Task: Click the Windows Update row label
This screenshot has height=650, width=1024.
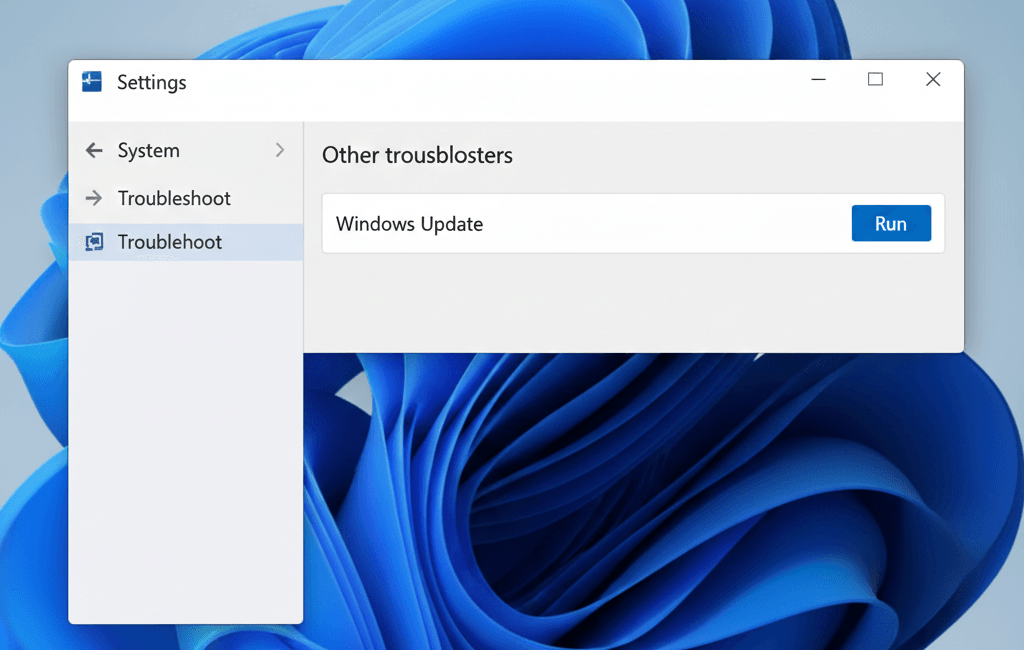Action: [x=409, y=224]
